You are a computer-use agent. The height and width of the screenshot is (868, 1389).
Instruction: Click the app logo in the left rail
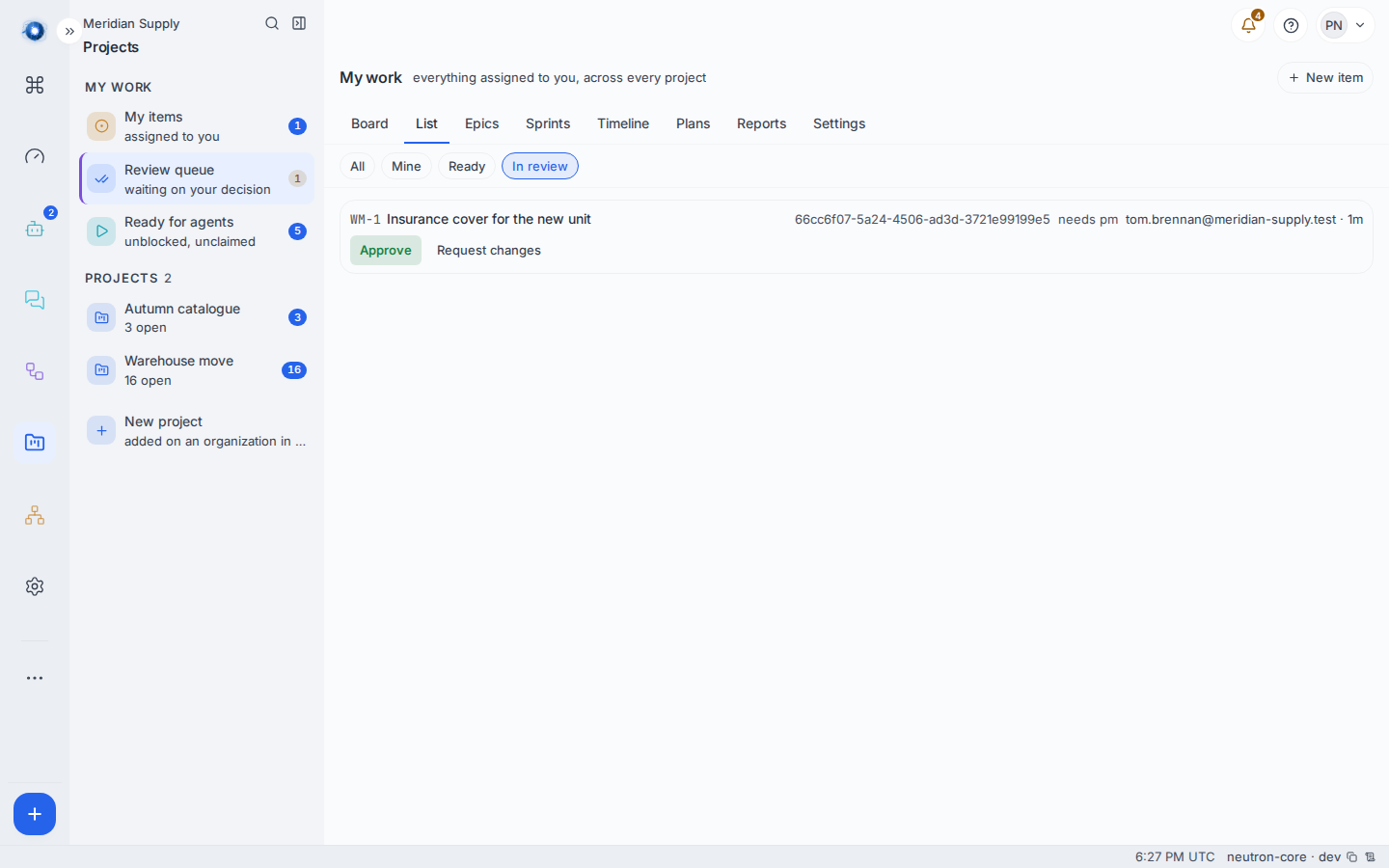pos(35,31)
